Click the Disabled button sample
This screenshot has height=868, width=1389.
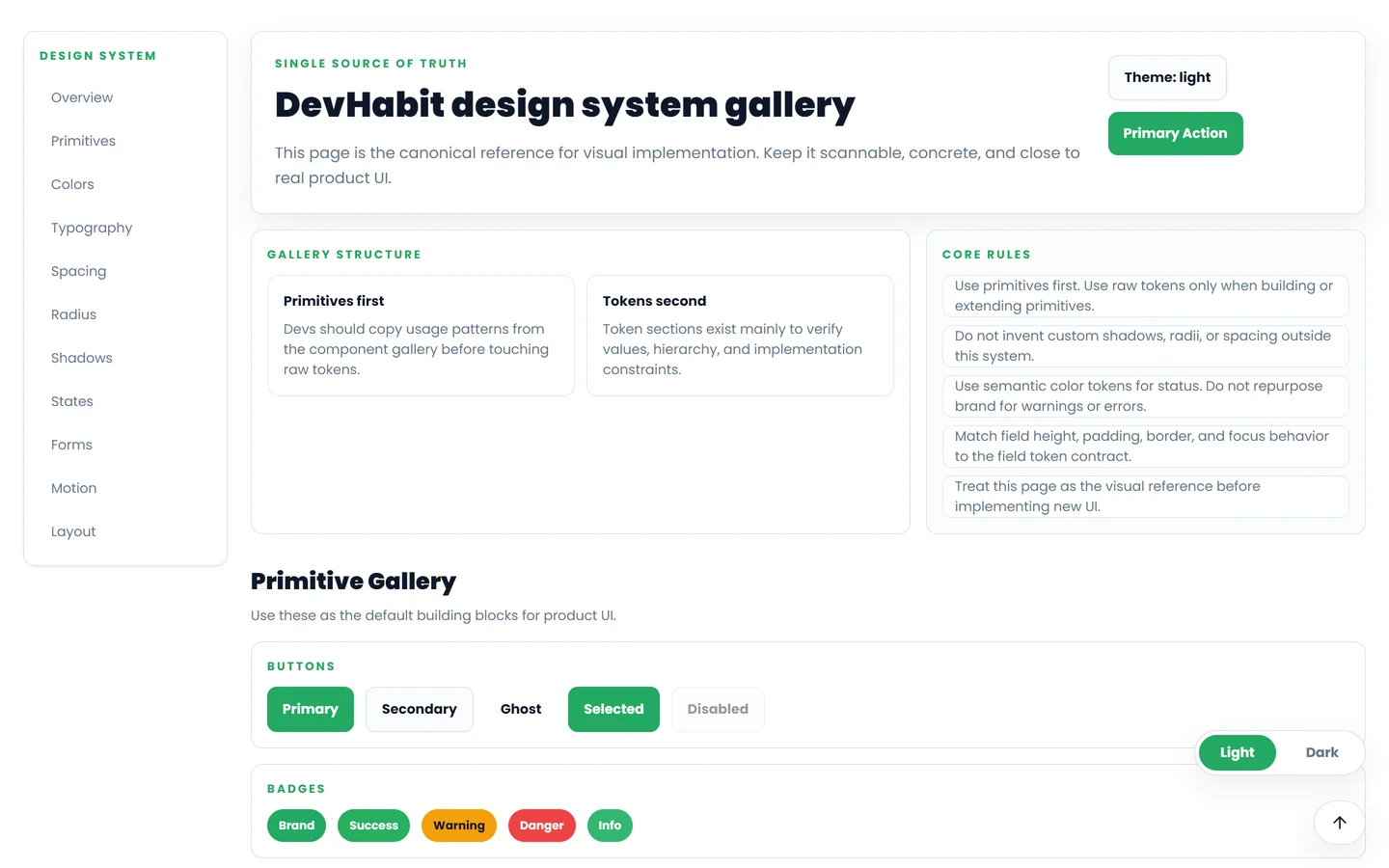(x=718, y=709)
